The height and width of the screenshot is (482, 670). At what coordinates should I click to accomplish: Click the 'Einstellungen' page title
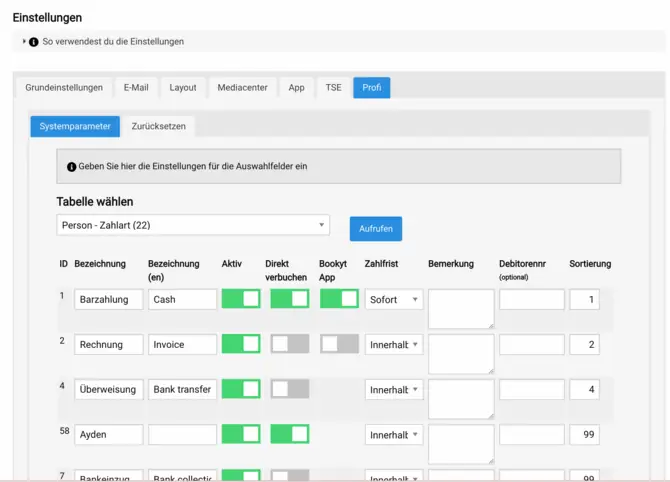click(x=47, y=18)
